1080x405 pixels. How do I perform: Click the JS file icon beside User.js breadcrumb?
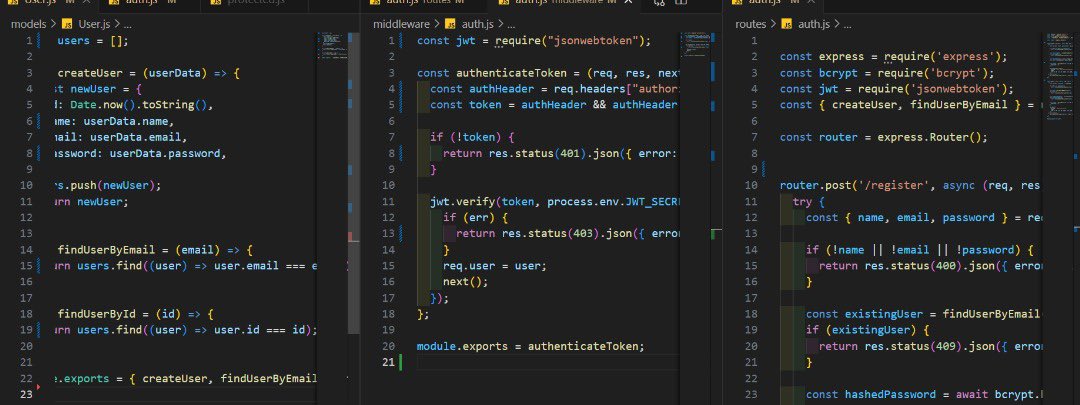point(68,24)
